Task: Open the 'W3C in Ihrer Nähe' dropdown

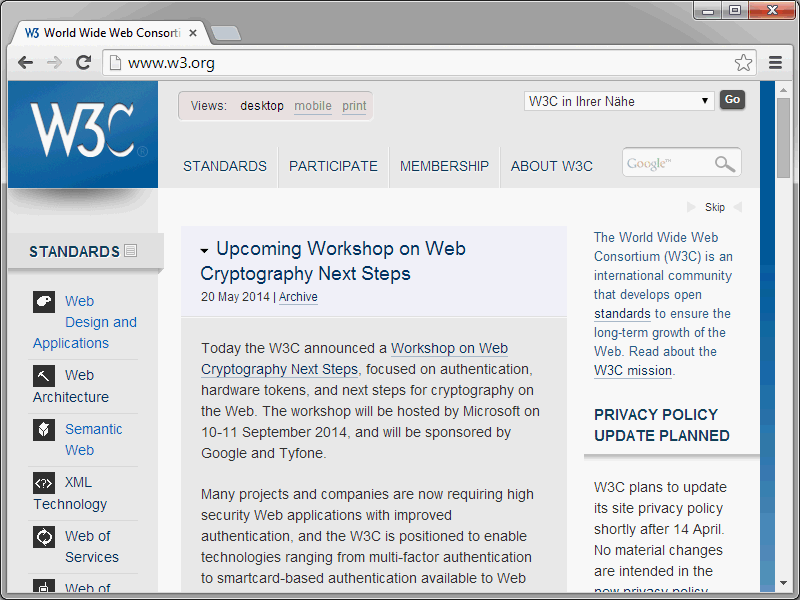Action: (x=619, y=101)
